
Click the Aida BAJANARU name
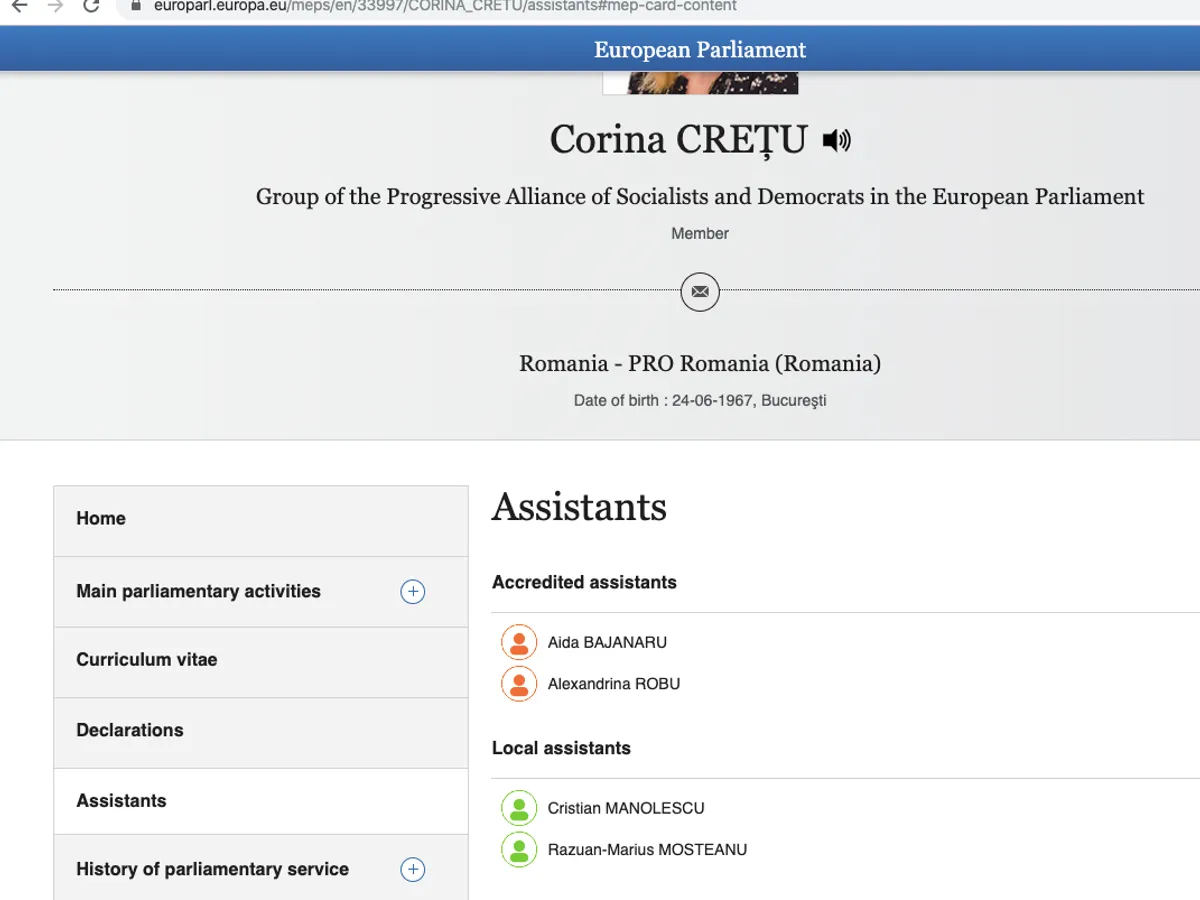pos(607,643)
